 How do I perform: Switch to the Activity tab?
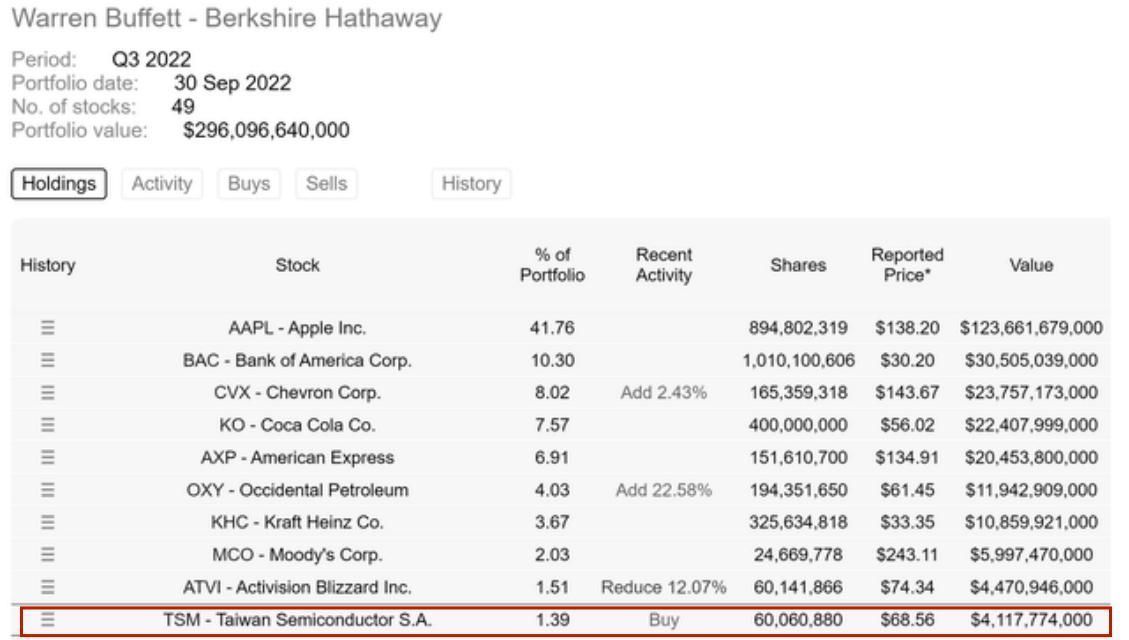click(162, 184)
